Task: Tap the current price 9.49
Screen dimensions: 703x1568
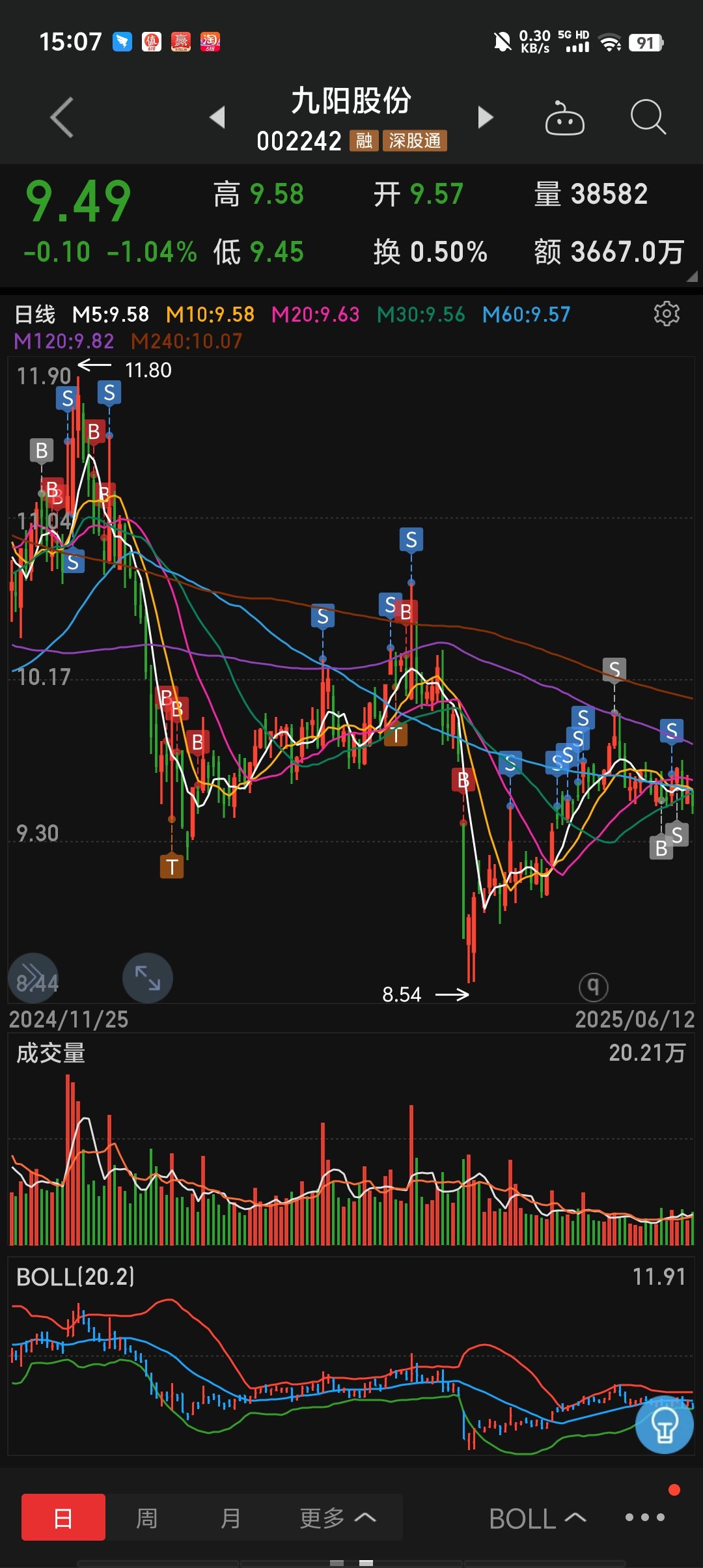Action: point(78,201)
